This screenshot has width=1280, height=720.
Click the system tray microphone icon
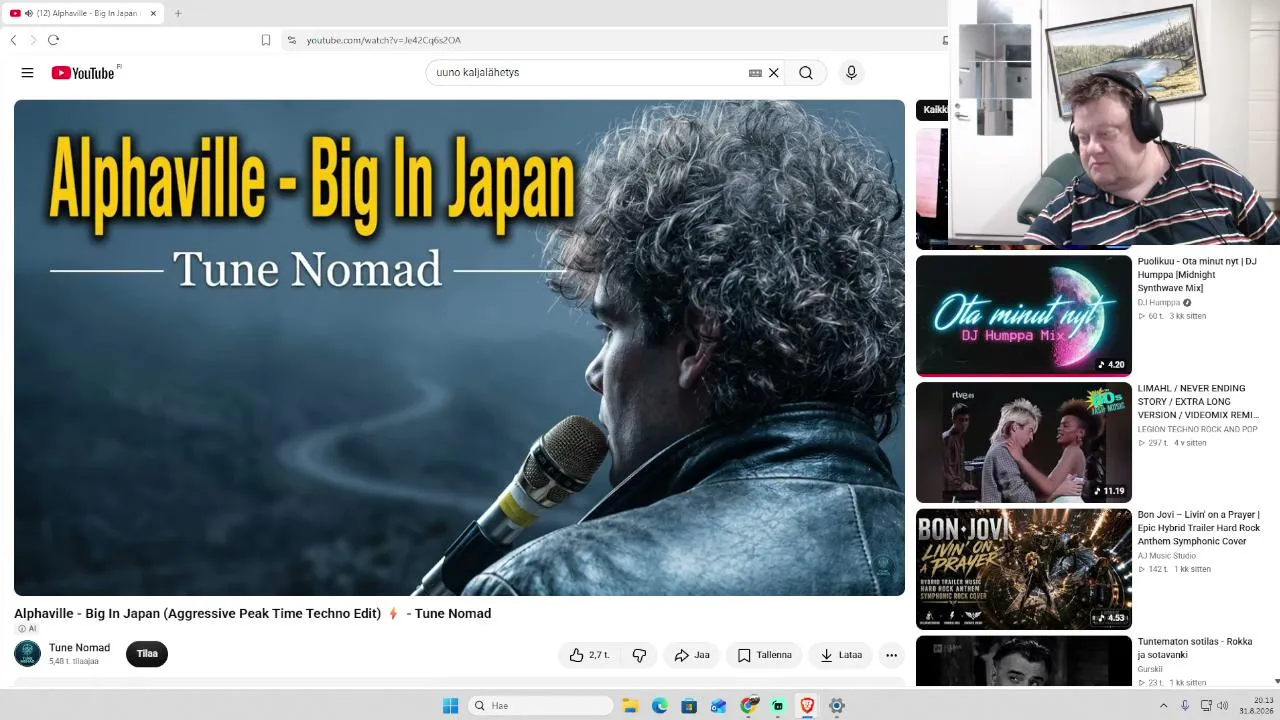coord(1185,706)
